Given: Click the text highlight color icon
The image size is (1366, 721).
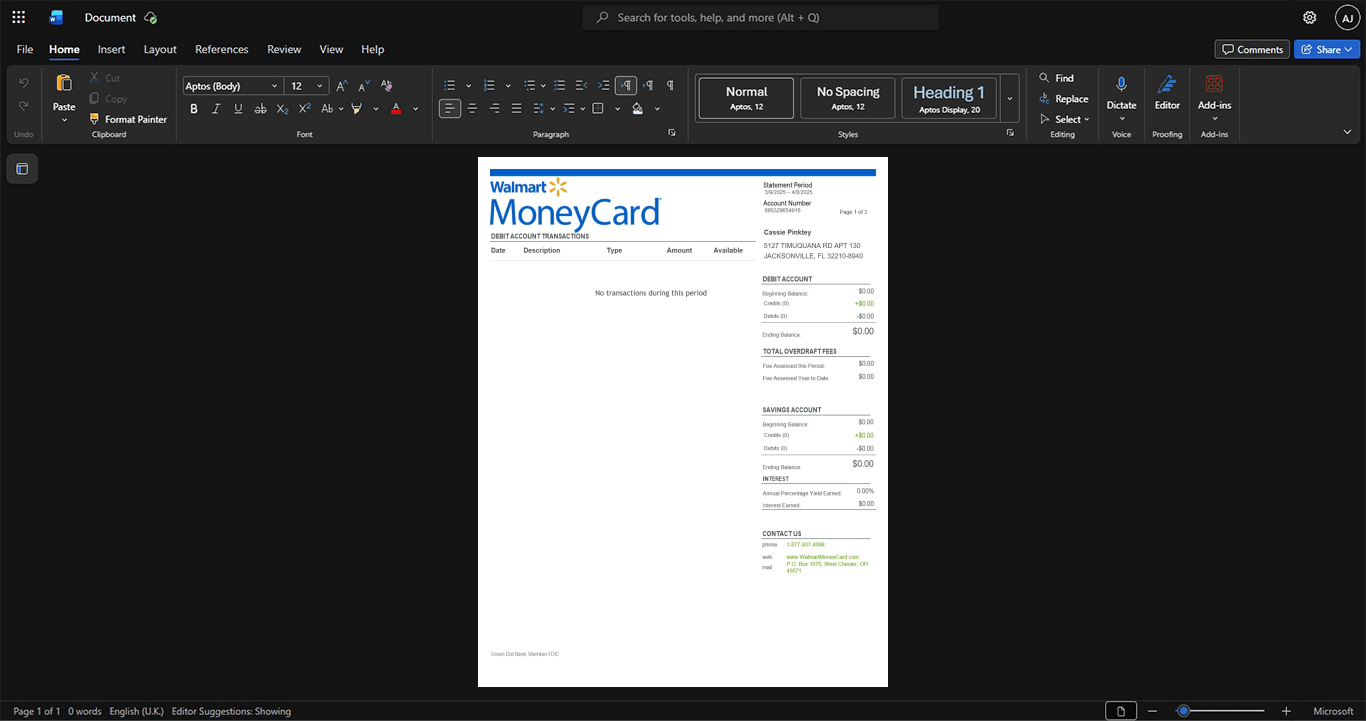Looking at the screenshot, I should click(356, 108).
